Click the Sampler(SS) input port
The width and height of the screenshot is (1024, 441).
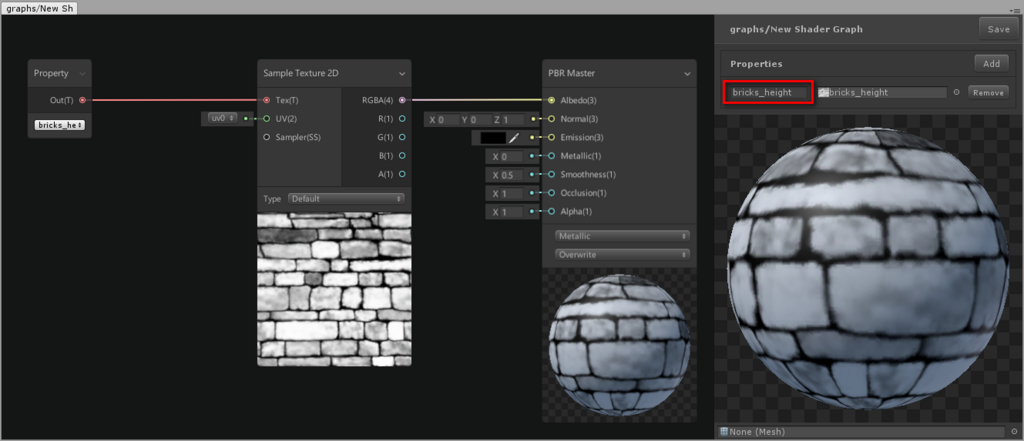[x=266, y=137]
